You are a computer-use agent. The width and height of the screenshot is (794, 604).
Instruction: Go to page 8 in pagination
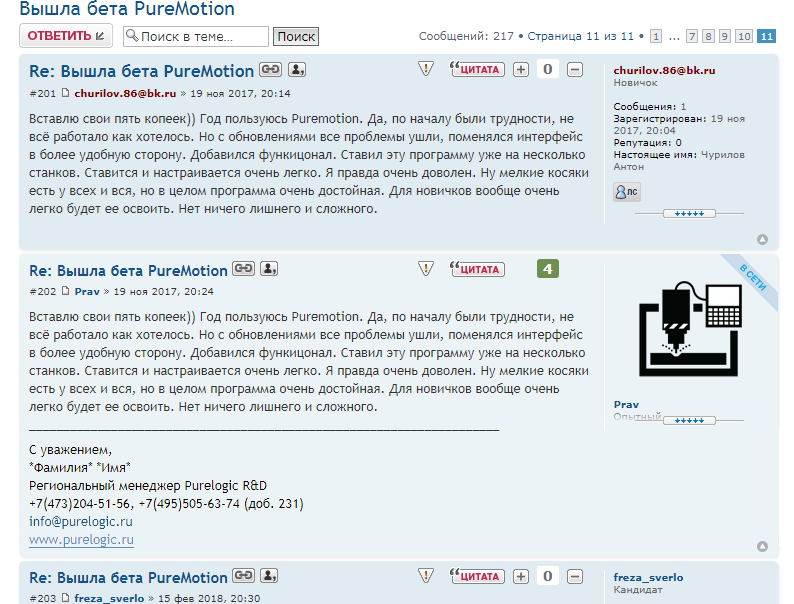tap(708, 36)
